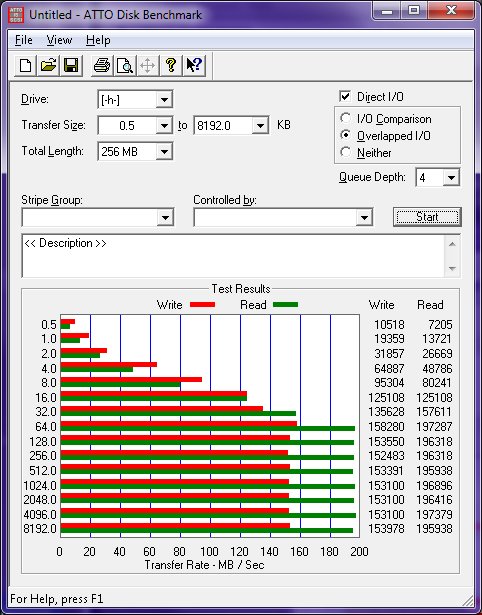Click the ATTO application icon in title bar
The height and width of the screenshot is (615, 482).
pyautogui.click(x=16, y=15)
